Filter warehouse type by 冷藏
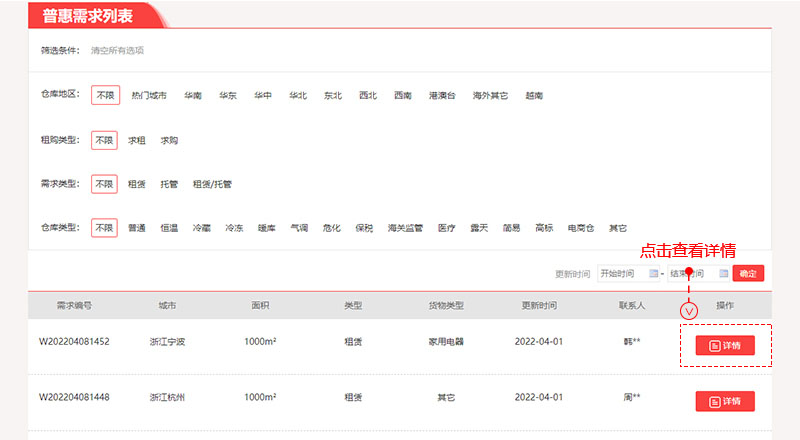This screenshot has height=440, width=800. pyautogui.click(x=202, y=228)
